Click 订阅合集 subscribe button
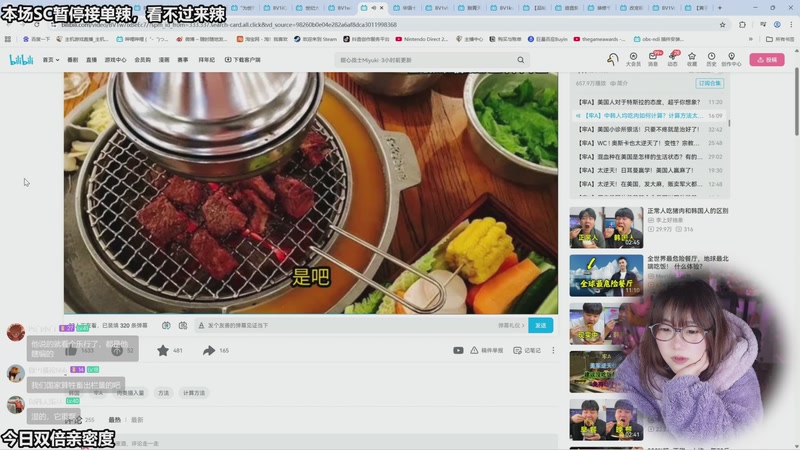 click(x=710, y=83)
